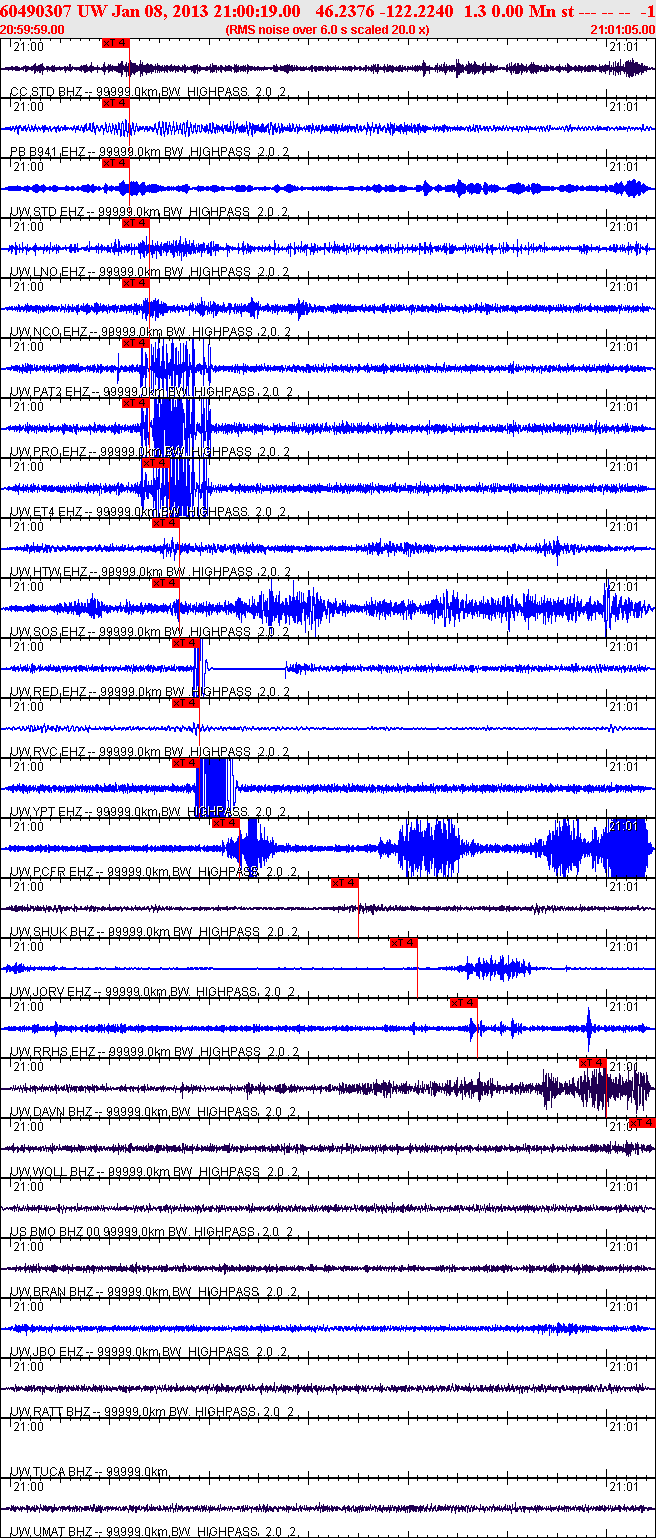Screen dimensions: 656x1538
Task: Select the red pick marker on UW.DAVN trace
Action: [x=593, y=1063]
